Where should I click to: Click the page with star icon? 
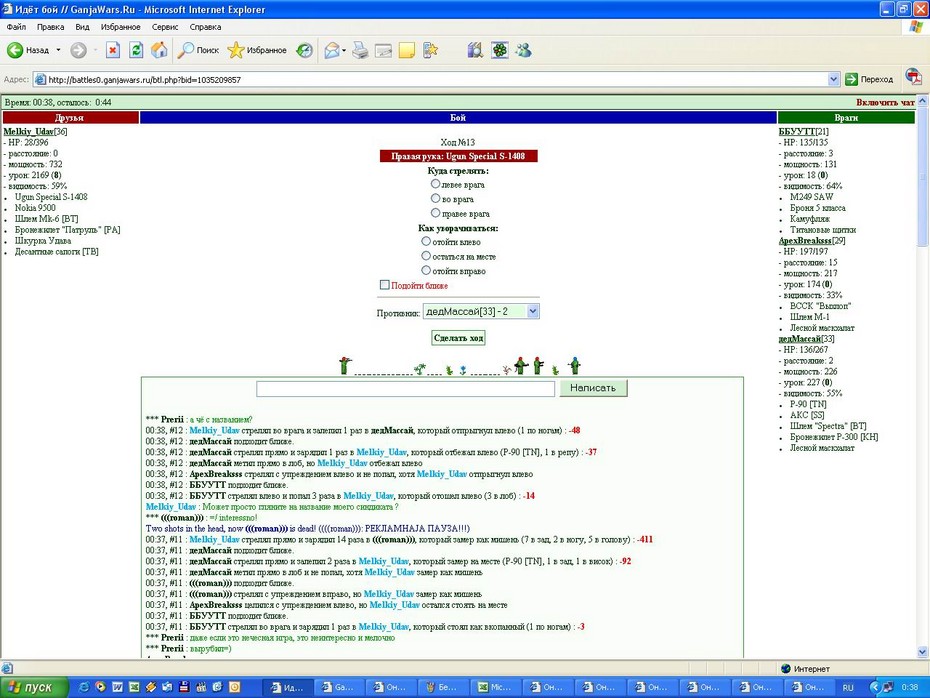pos(430,50)
